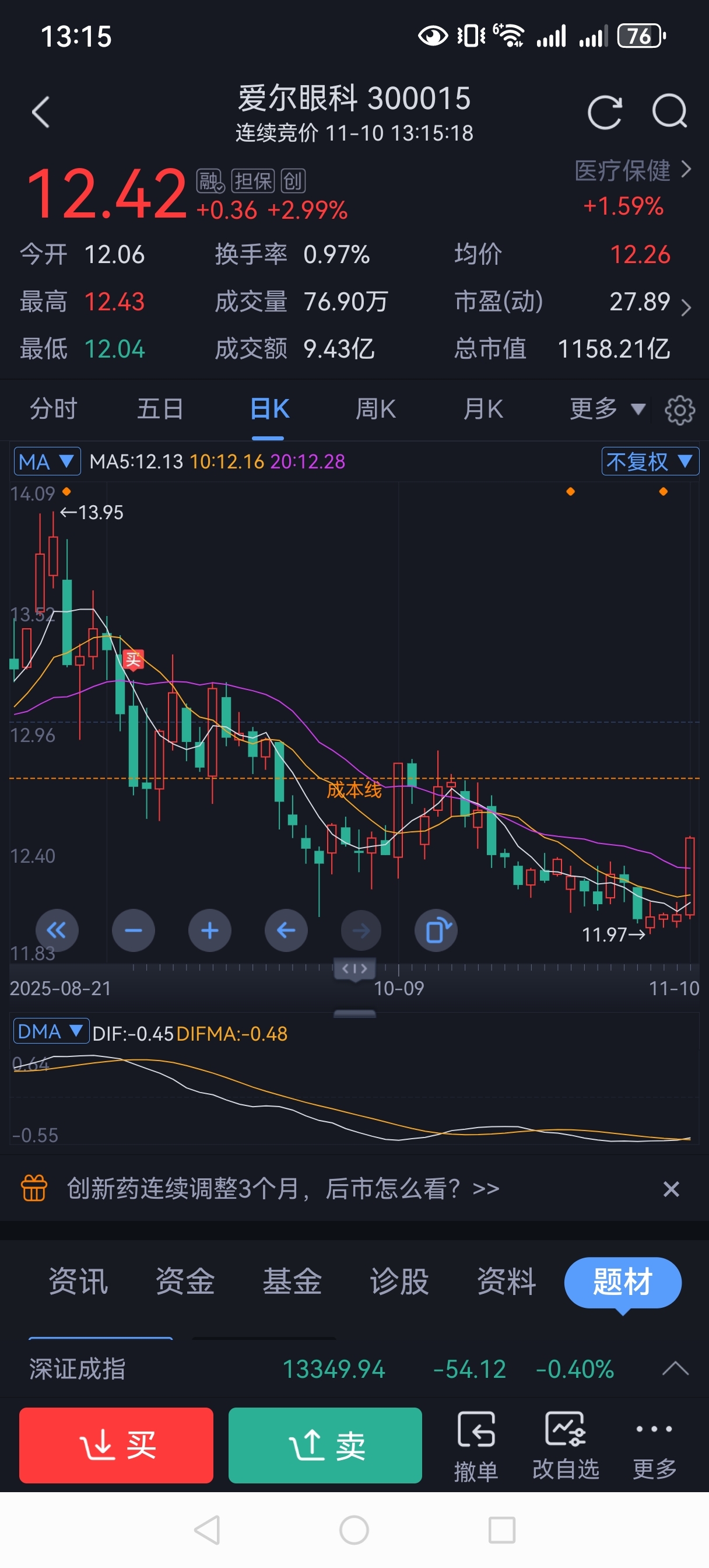
Task: Tap the red 买 buy button
Action: tap(116, 1445)
